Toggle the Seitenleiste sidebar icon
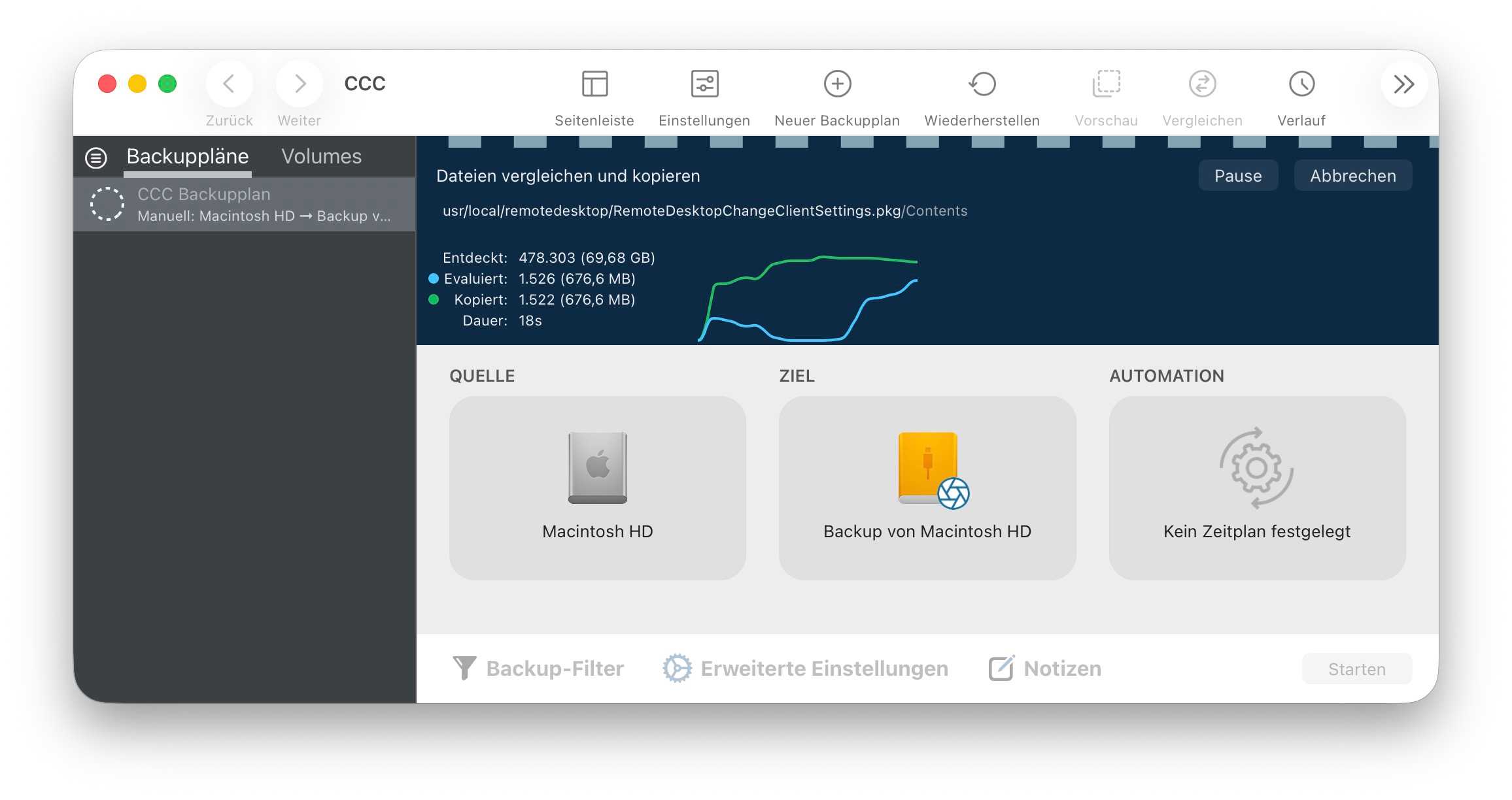The width and height of the screenshot is (1512, 800). (x=594, y=84)
